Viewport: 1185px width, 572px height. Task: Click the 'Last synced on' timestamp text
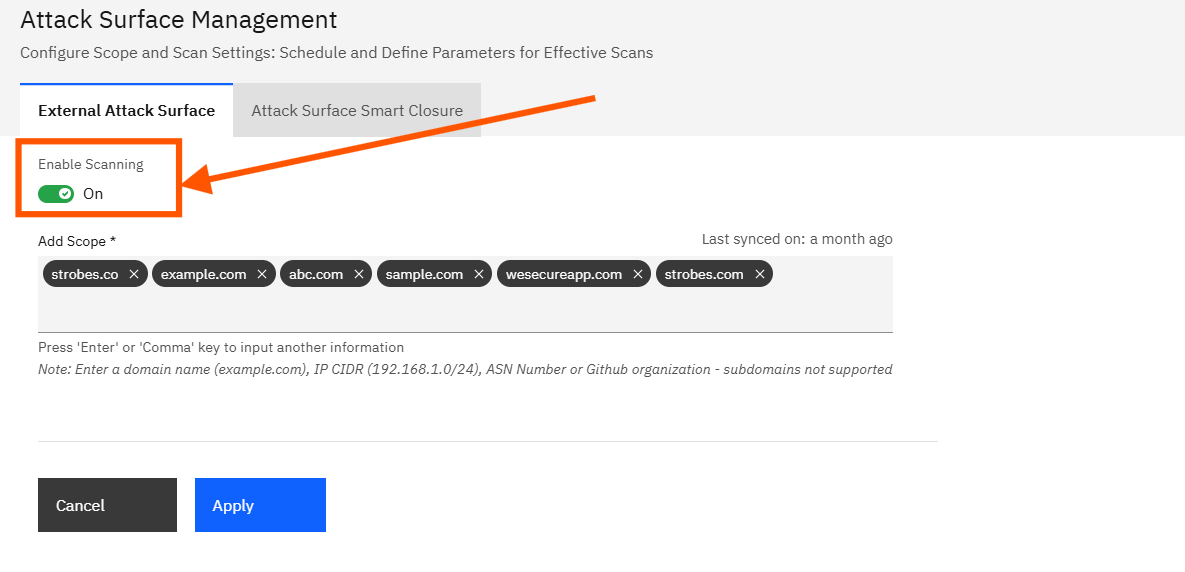[797, 239]
